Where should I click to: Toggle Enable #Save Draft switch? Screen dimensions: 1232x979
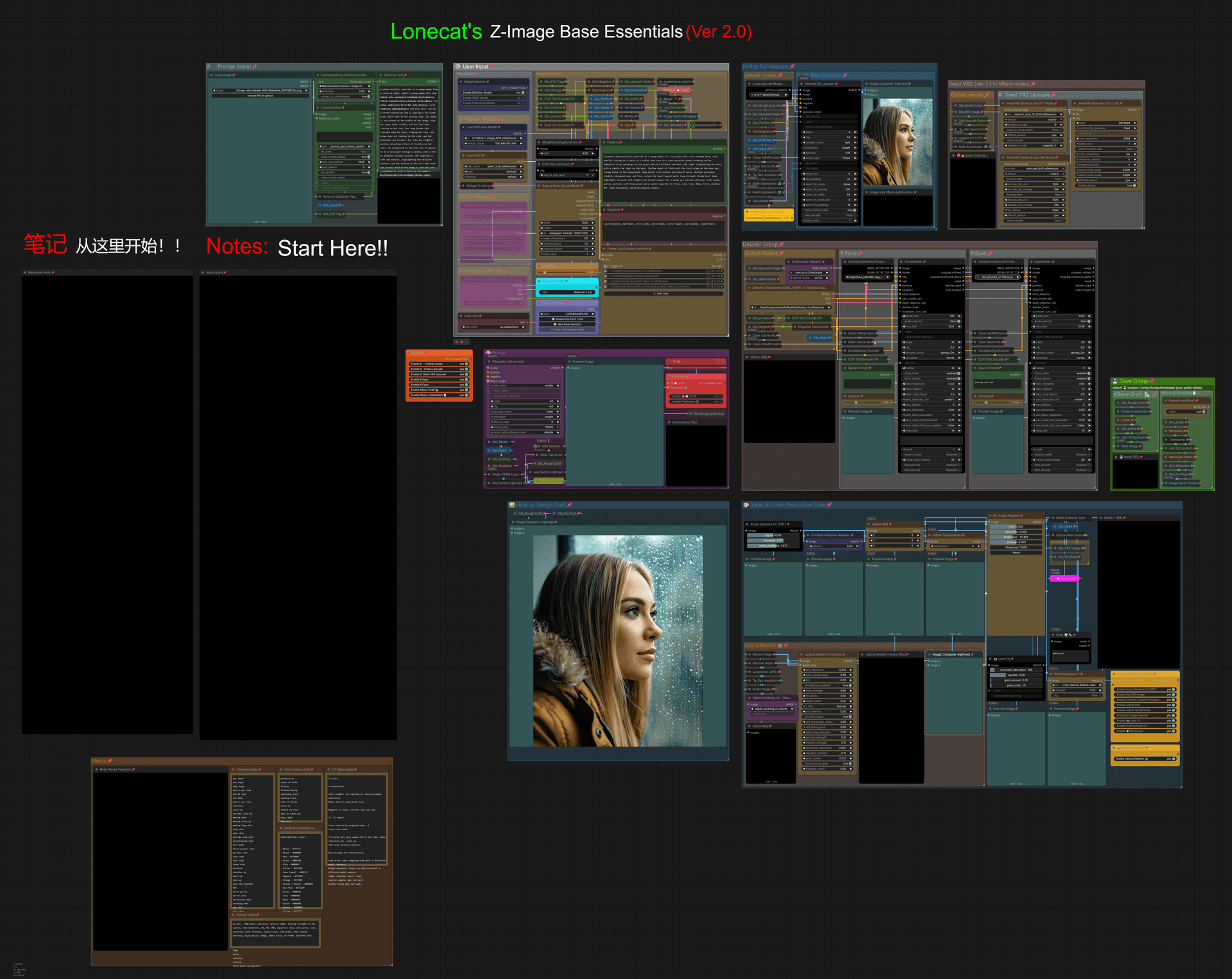click(466, 390)
